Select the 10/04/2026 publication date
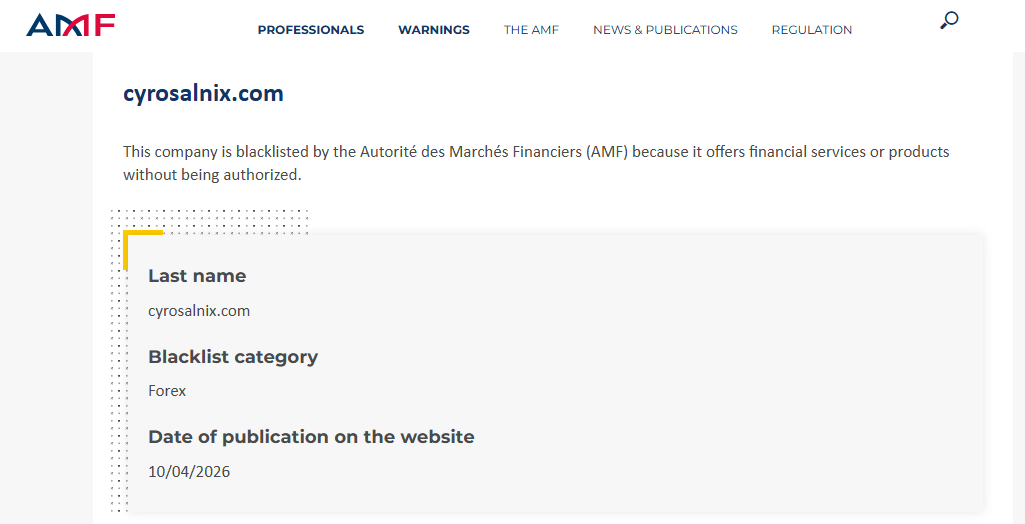1025x524 pixels. pos(189,472)
